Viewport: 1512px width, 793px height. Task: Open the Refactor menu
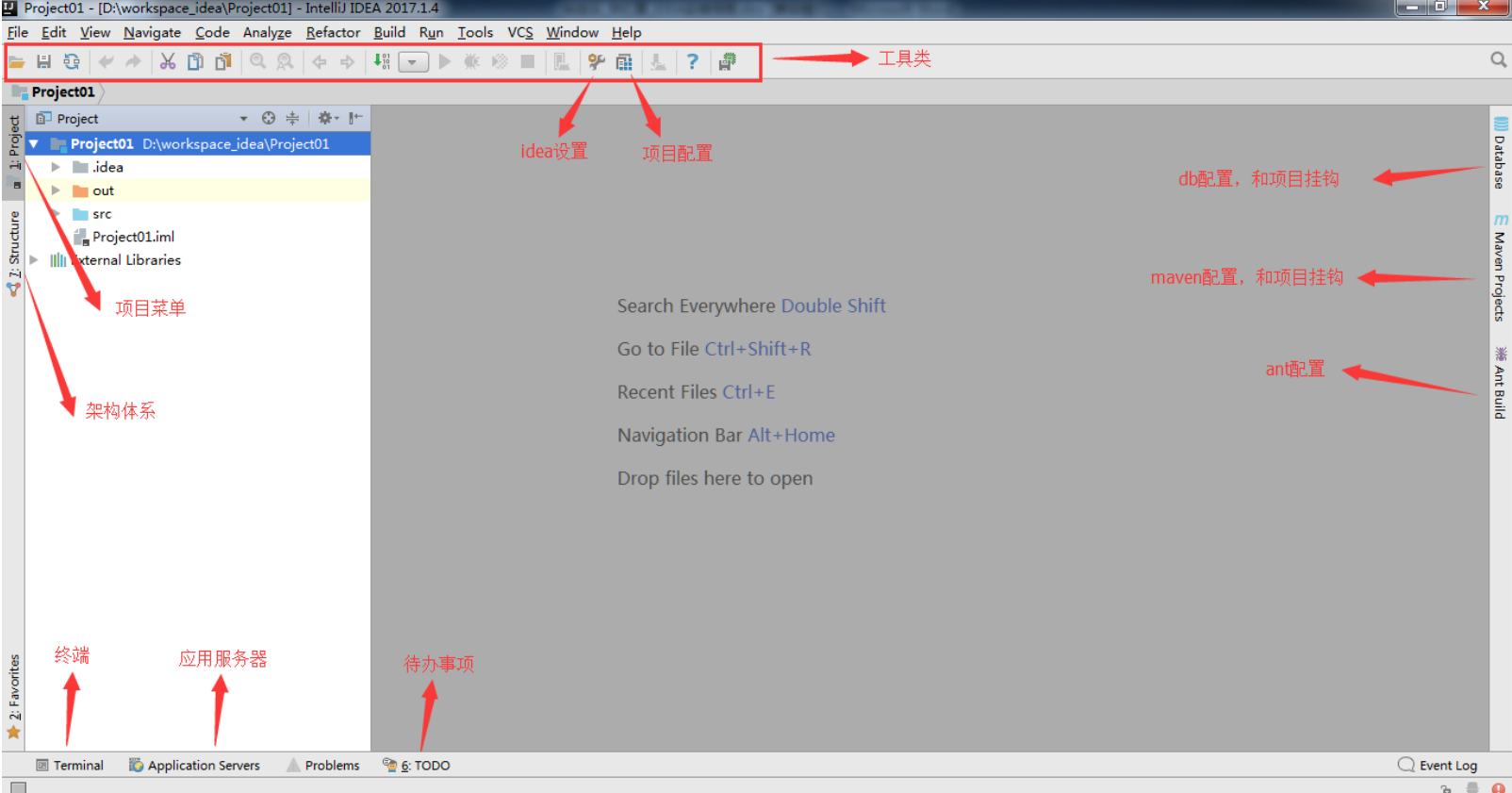(x=333, y=32)
